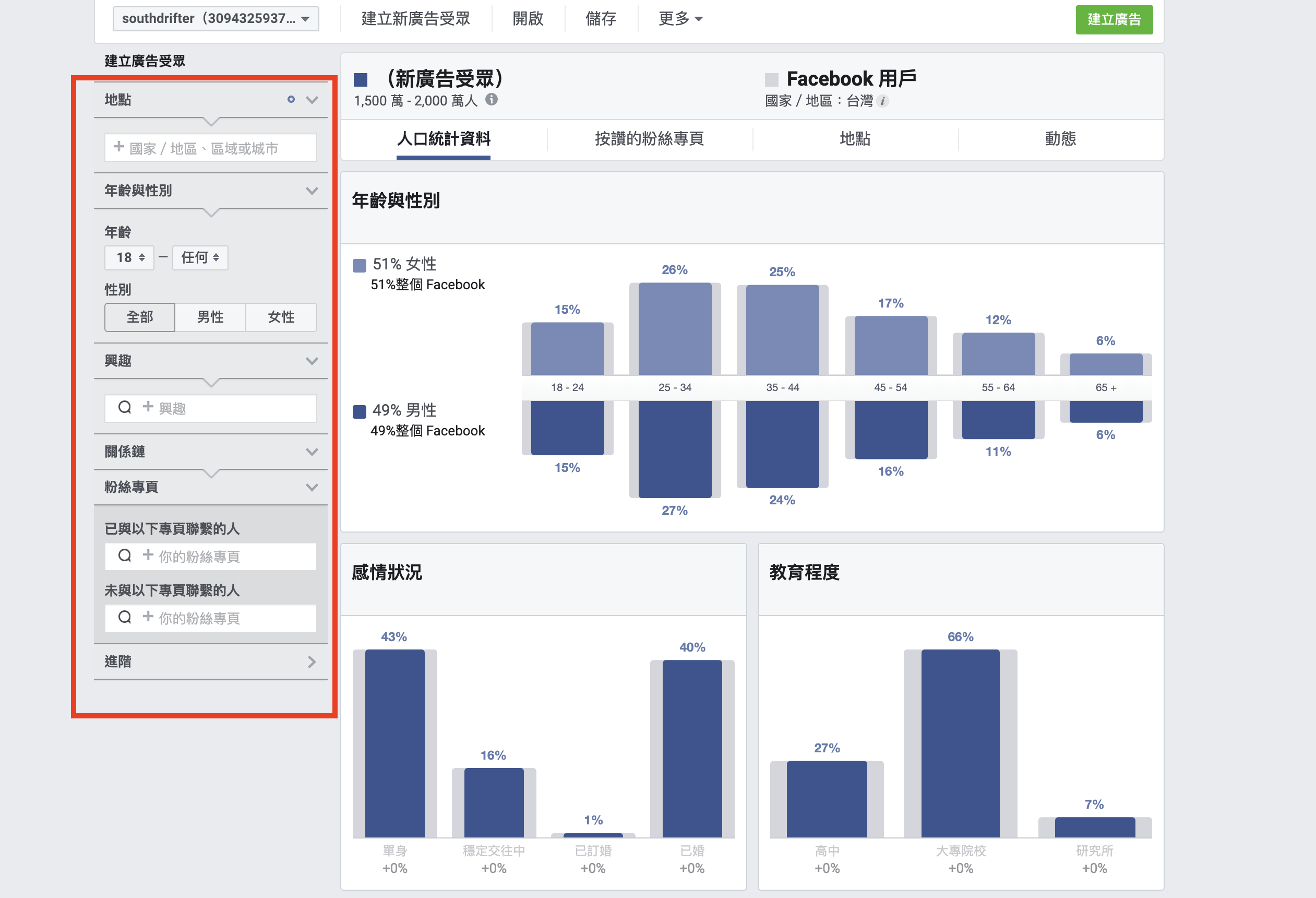Click the plus icon in location field

pos(119,147)
